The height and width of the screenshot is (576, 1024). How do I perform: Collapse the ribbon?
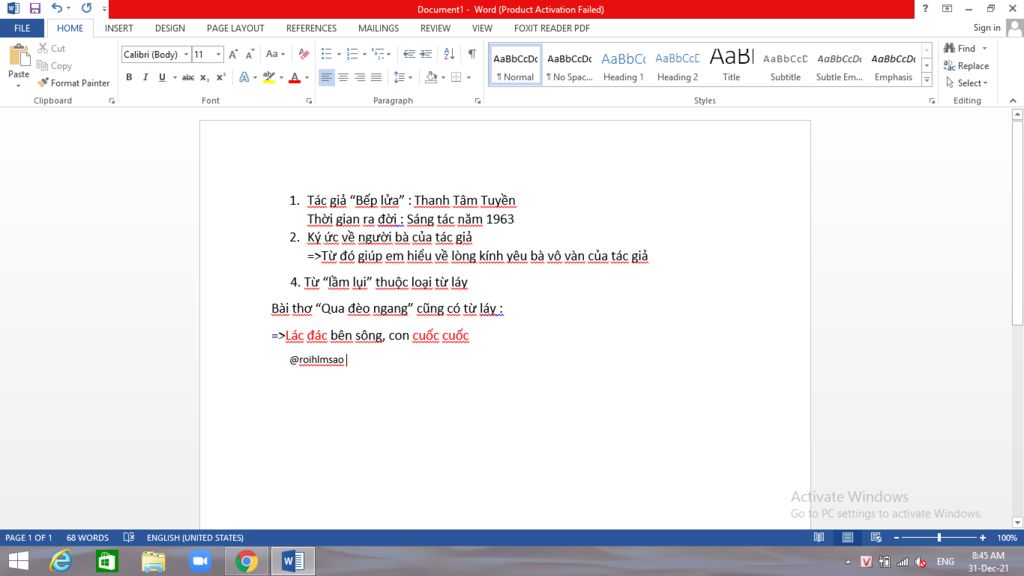pos(1013,101)
